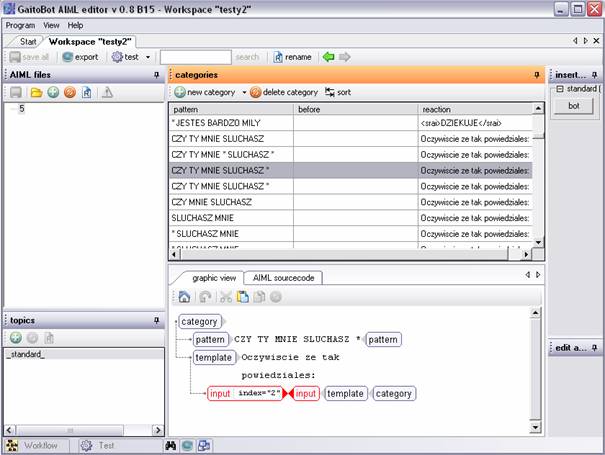Screen dimensions: 605x455
Task: Click the categories list scroll down arrow
Action: [538, 242]
